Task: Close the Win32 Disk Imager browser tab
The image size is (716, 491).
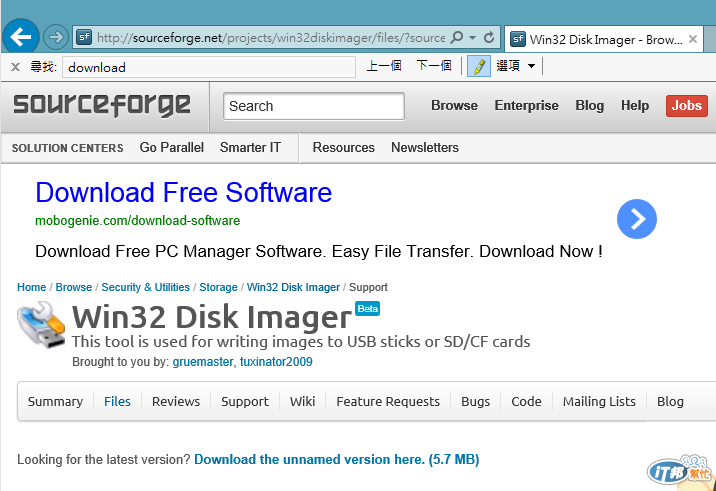Action: (693, 39)
